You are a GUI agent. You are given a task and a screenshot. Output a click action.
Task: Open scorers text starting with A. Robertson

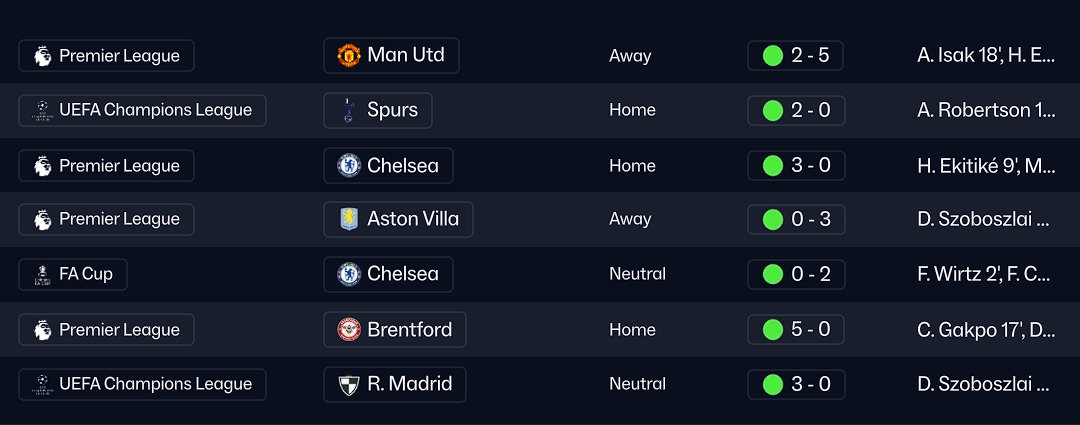[985, 110]
